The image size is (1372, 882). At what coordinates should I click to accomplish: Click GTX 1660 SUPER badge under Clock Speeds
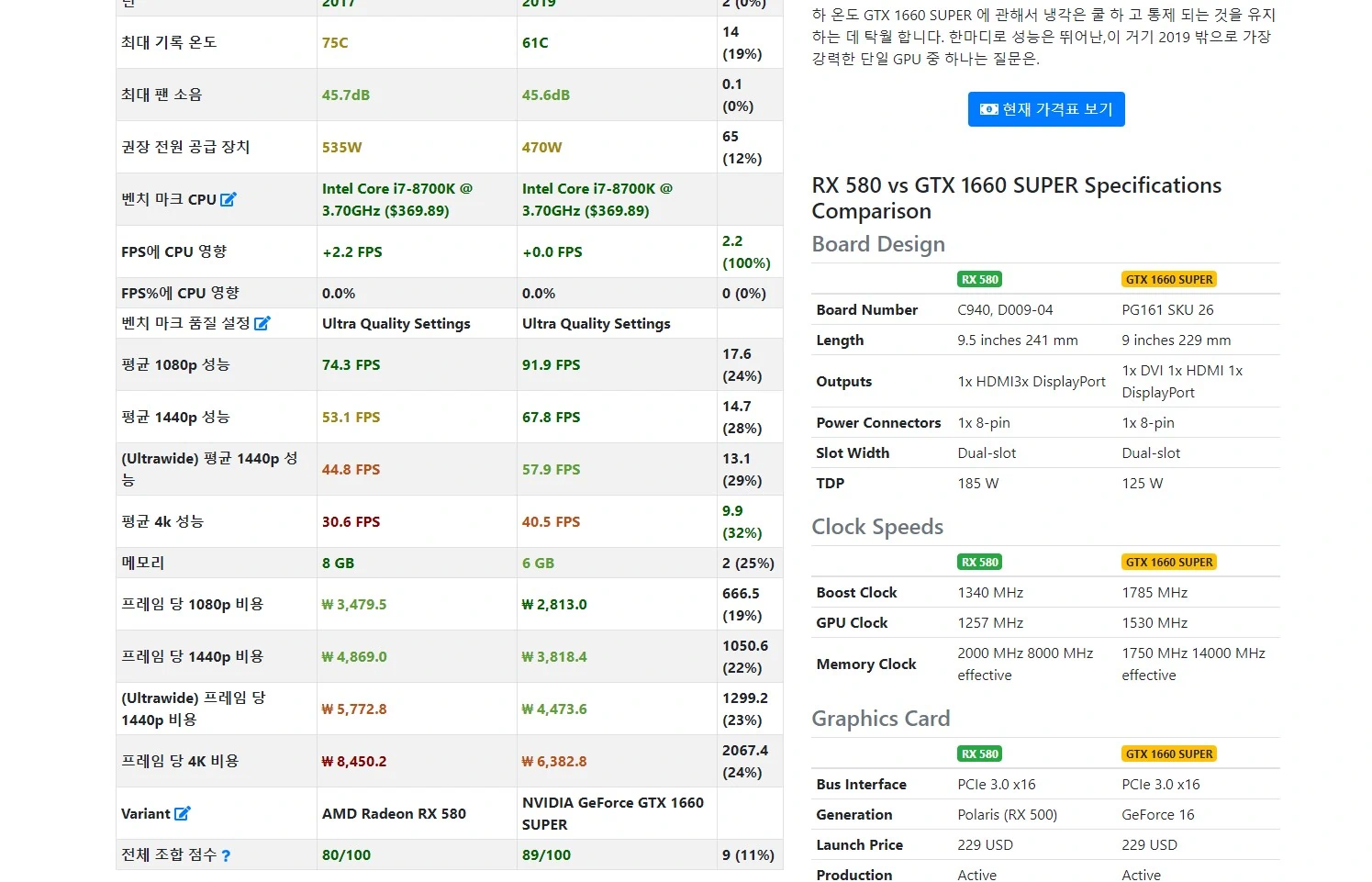[1169, 562]
